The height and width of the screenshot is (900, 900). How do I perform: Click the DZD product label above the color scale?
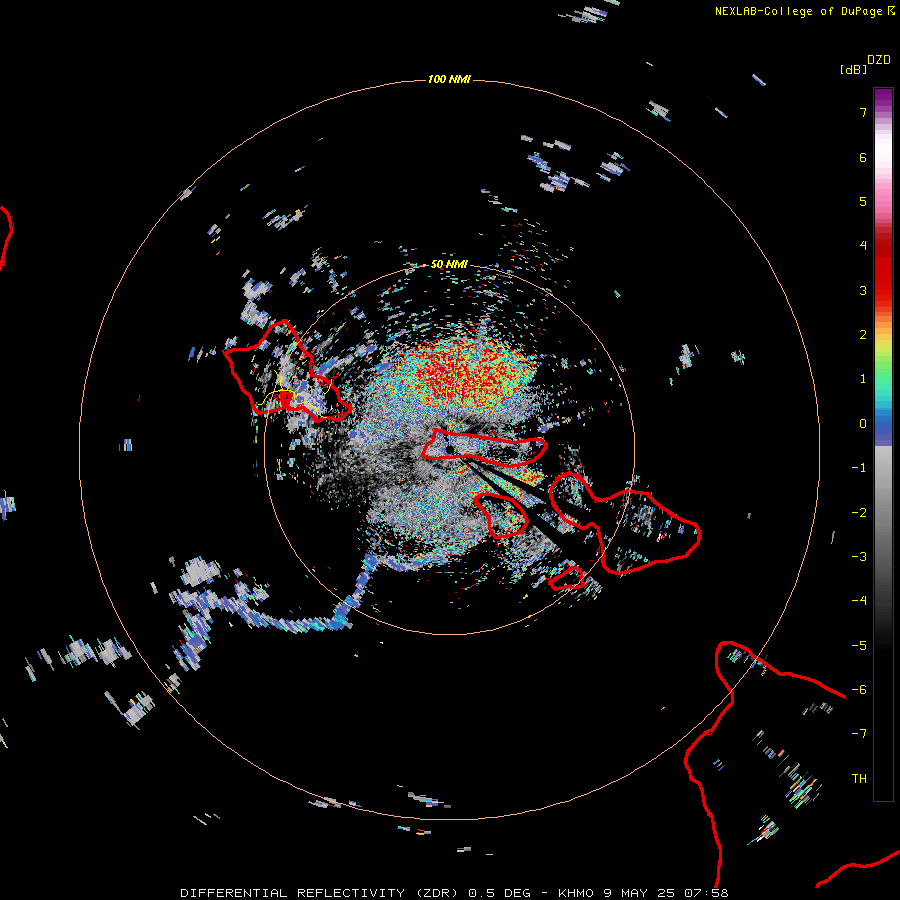[x=879, y=60]
